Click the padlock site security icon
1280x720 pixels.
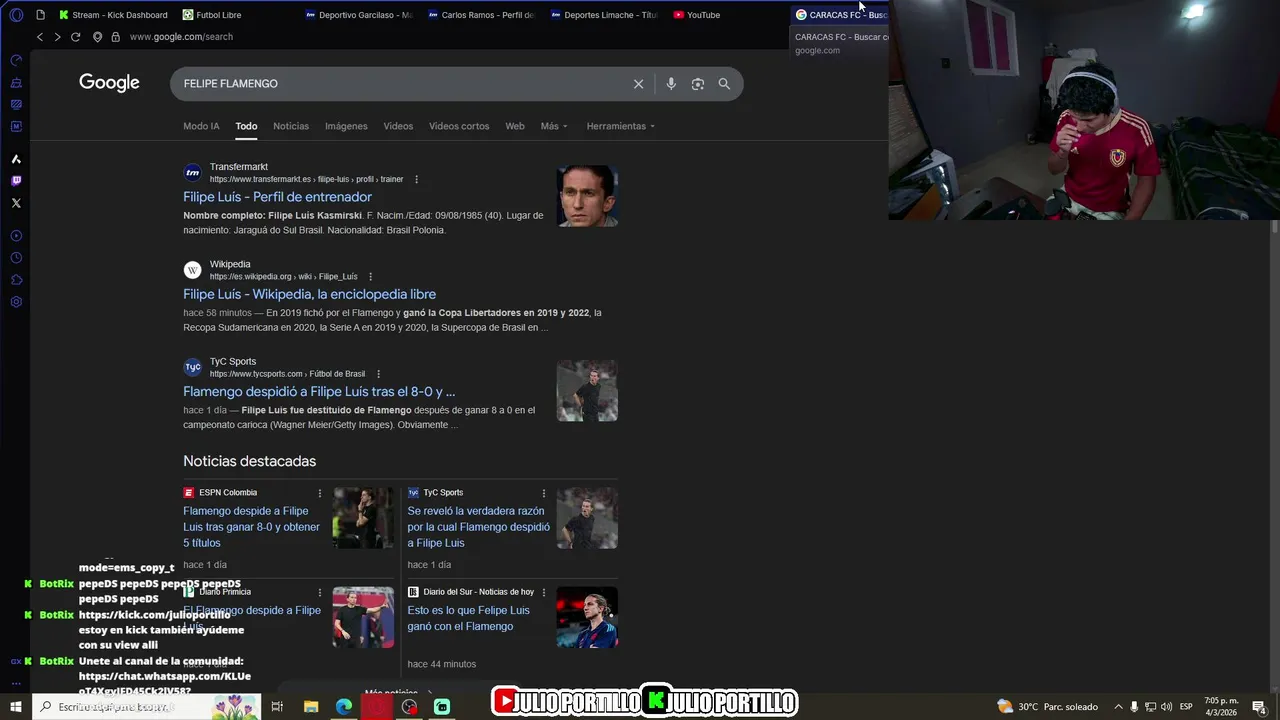116,37
